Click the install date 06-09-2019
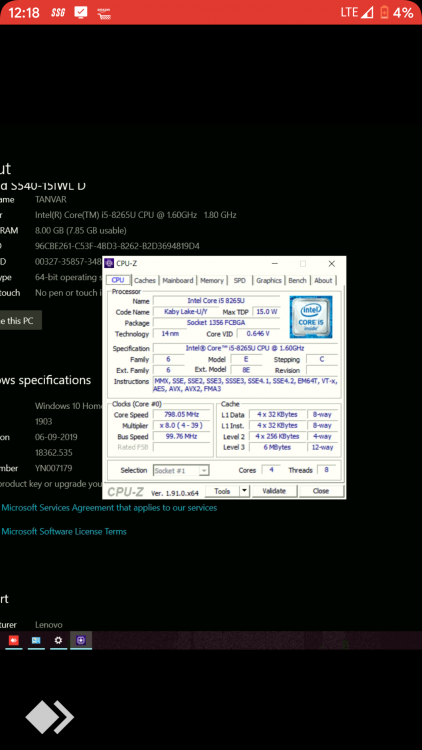 pyautogui.click(x=56, y=437)
